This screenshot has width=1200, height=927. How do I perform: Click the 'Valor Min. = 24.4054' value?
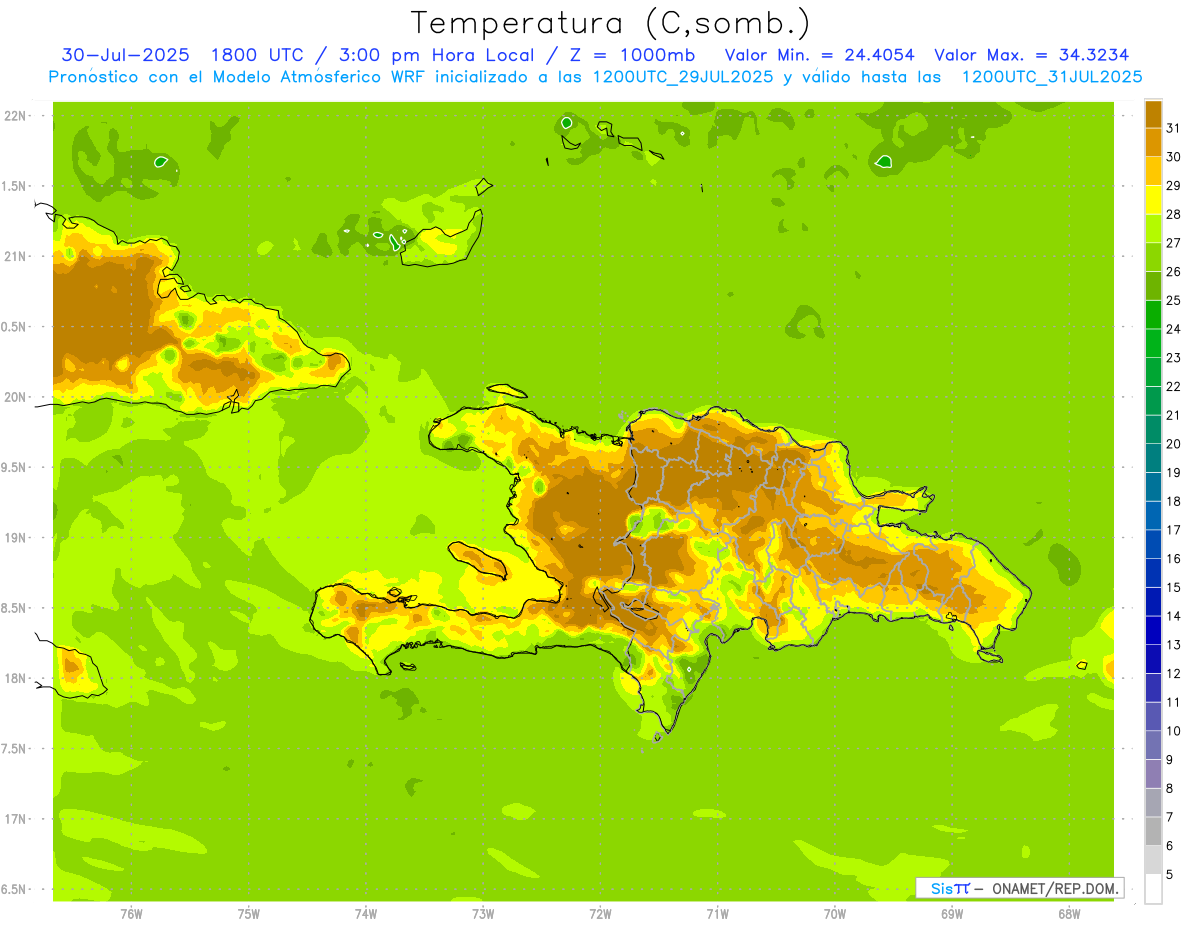819,55
